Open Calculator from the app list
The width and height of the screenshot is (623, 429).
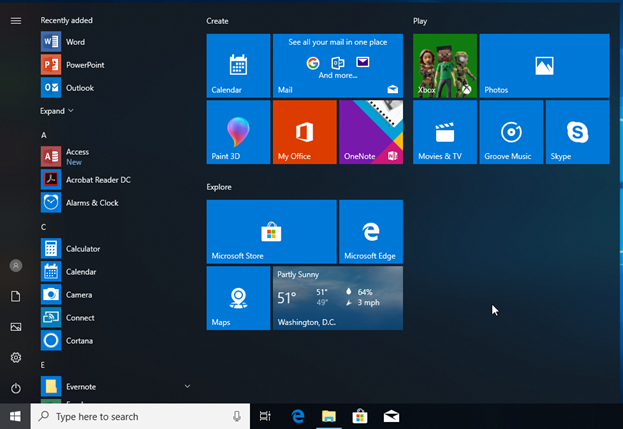pyautogui.click(x=115, y=249)
